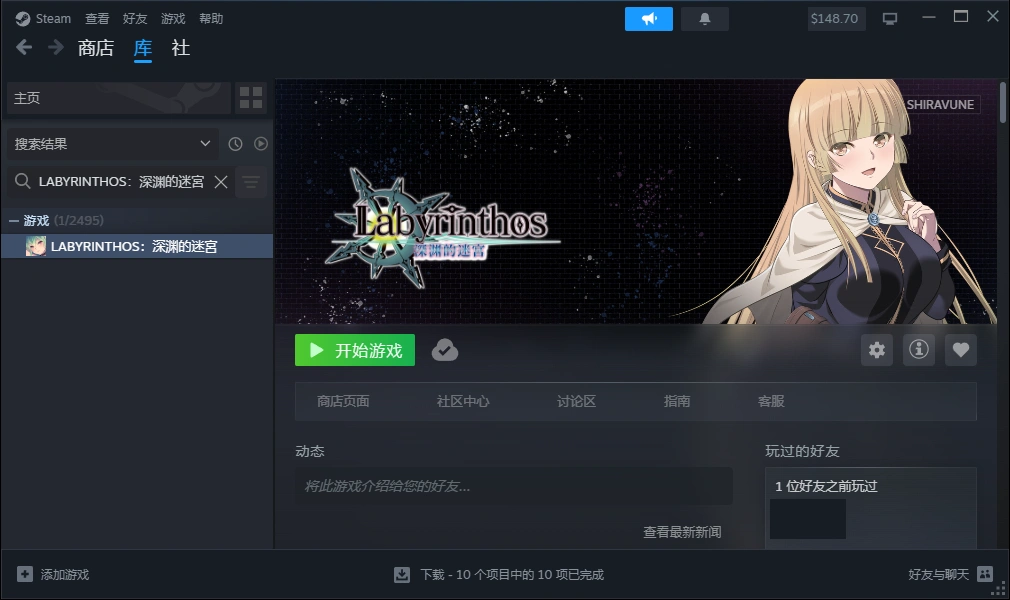Expand the 搜索结果 dropdown
Viewport: 1010px width, 600px height.
click(x=113, y=144)
